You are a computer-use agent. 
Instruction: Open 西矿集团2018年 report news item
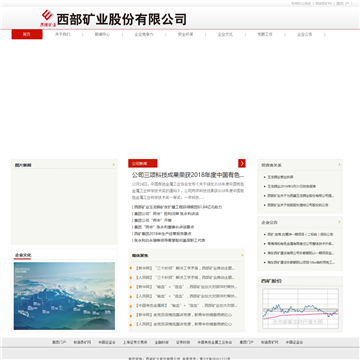pos(162,234)
